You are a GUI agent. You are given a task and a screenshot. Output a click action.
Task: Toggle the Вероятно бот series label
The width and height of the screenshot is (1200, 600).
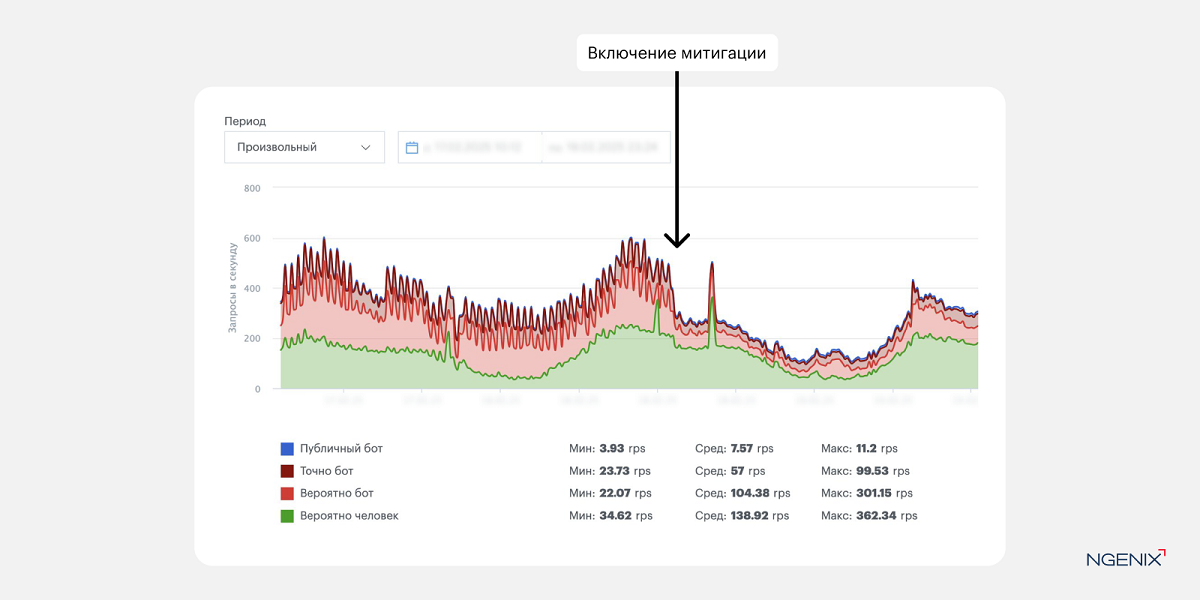[x=337, y=493]
